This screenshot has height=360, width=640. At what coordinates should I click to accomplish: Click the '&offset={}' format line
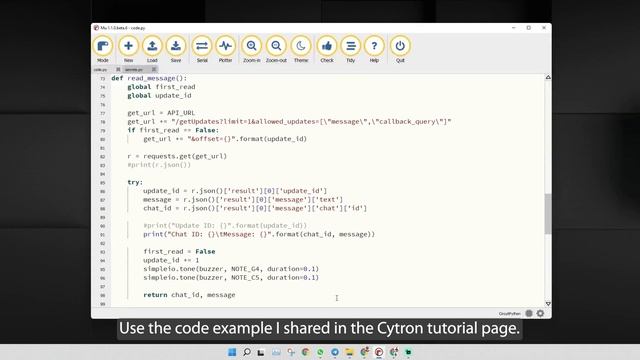tap(225, 139)
